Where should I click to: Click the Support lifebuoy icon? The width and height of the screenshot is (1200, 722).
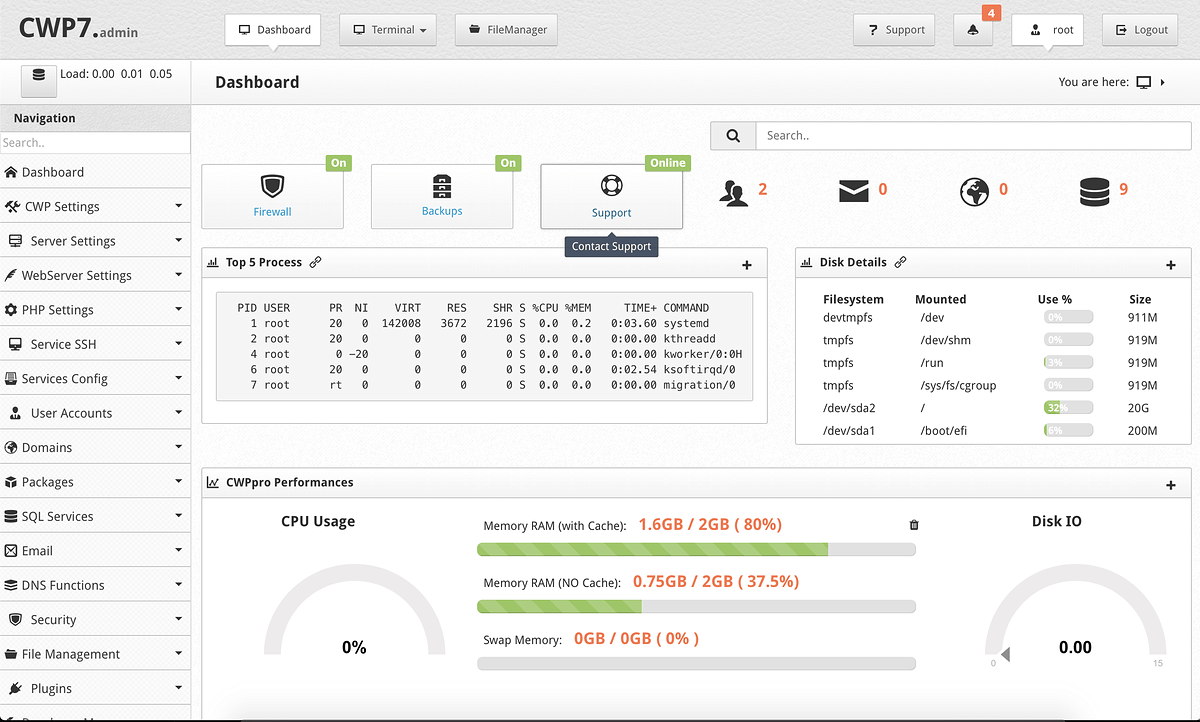pos(611,186)
